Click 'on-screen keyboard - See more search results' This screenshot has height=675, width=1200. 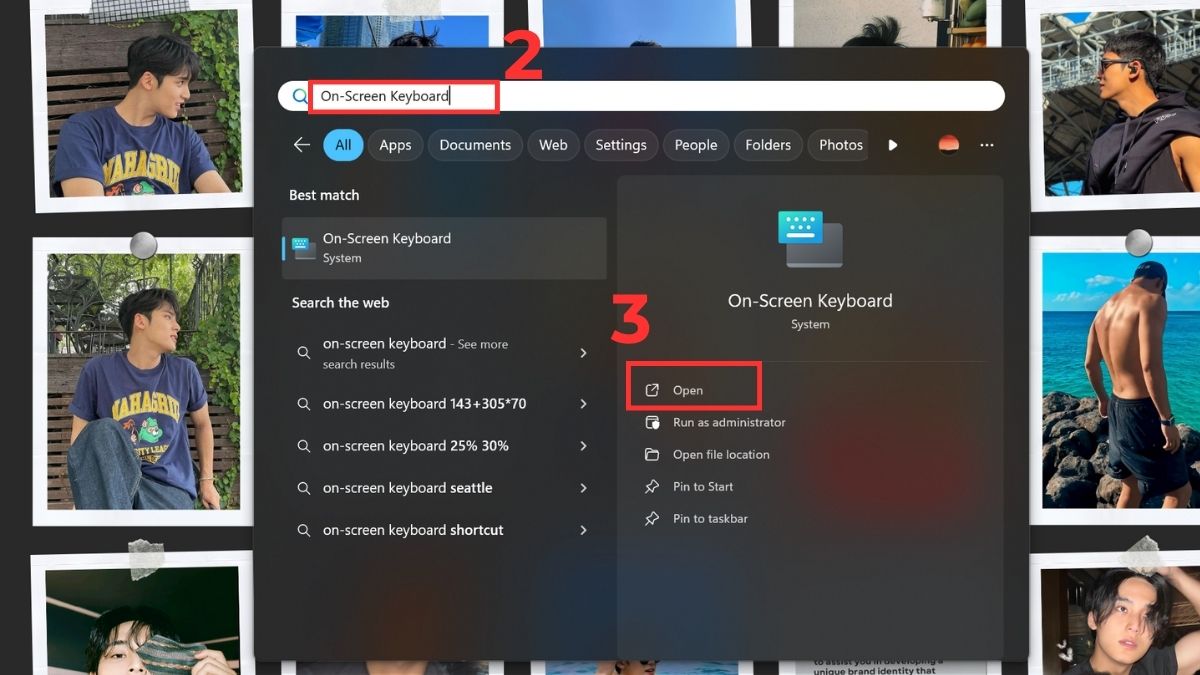444,353
